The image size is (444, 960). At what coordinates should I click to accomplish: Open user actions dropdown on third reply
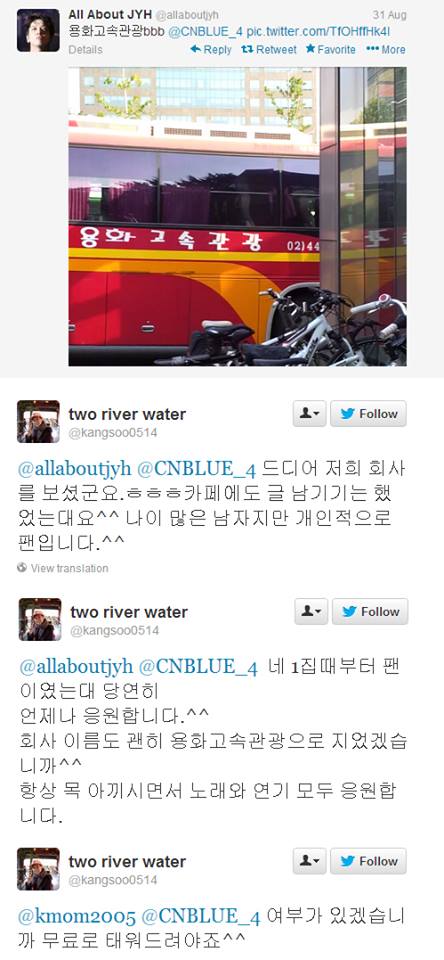pyautogui.click(x=309, y=861)
